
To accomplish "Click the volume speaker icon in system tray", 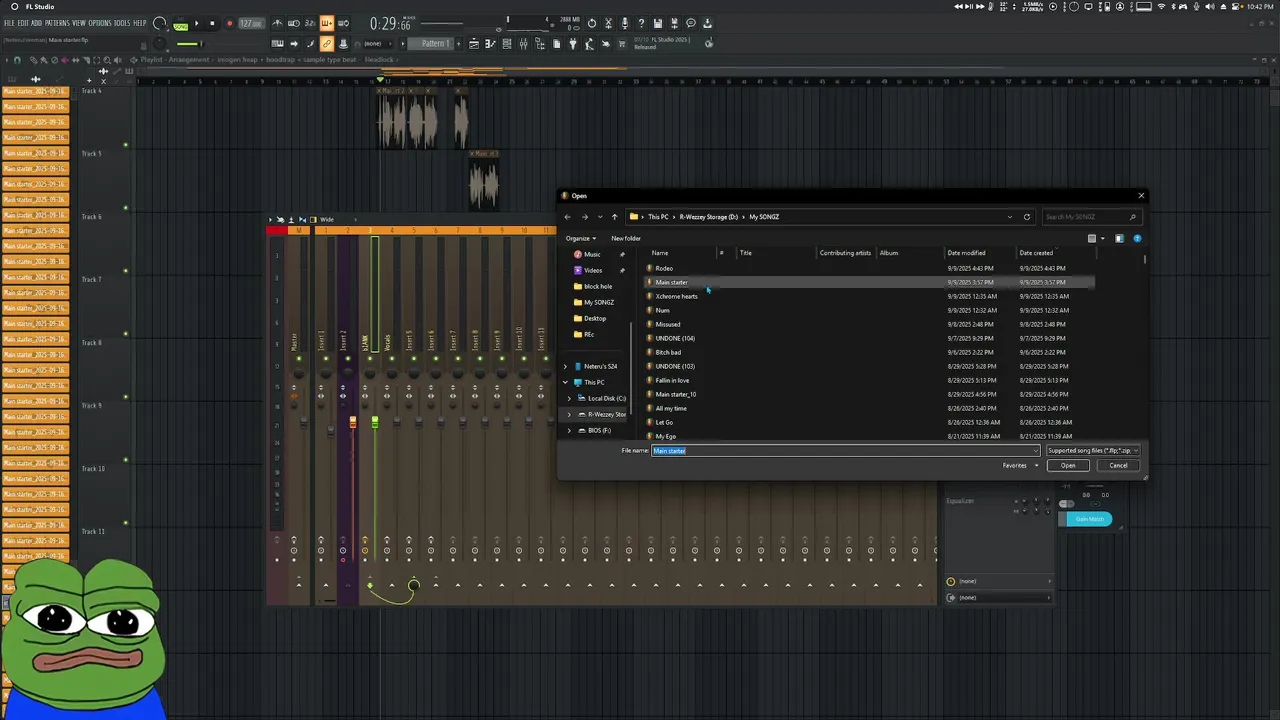I will (1210, 6).
